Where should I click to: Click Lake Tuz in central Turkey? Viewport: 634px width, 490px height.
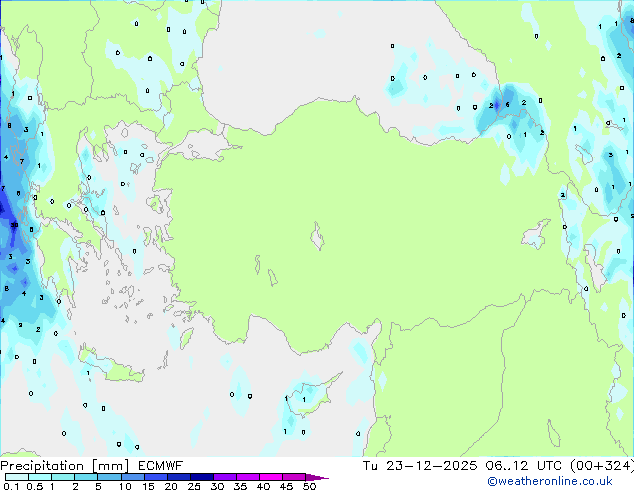tap(317, 237)
